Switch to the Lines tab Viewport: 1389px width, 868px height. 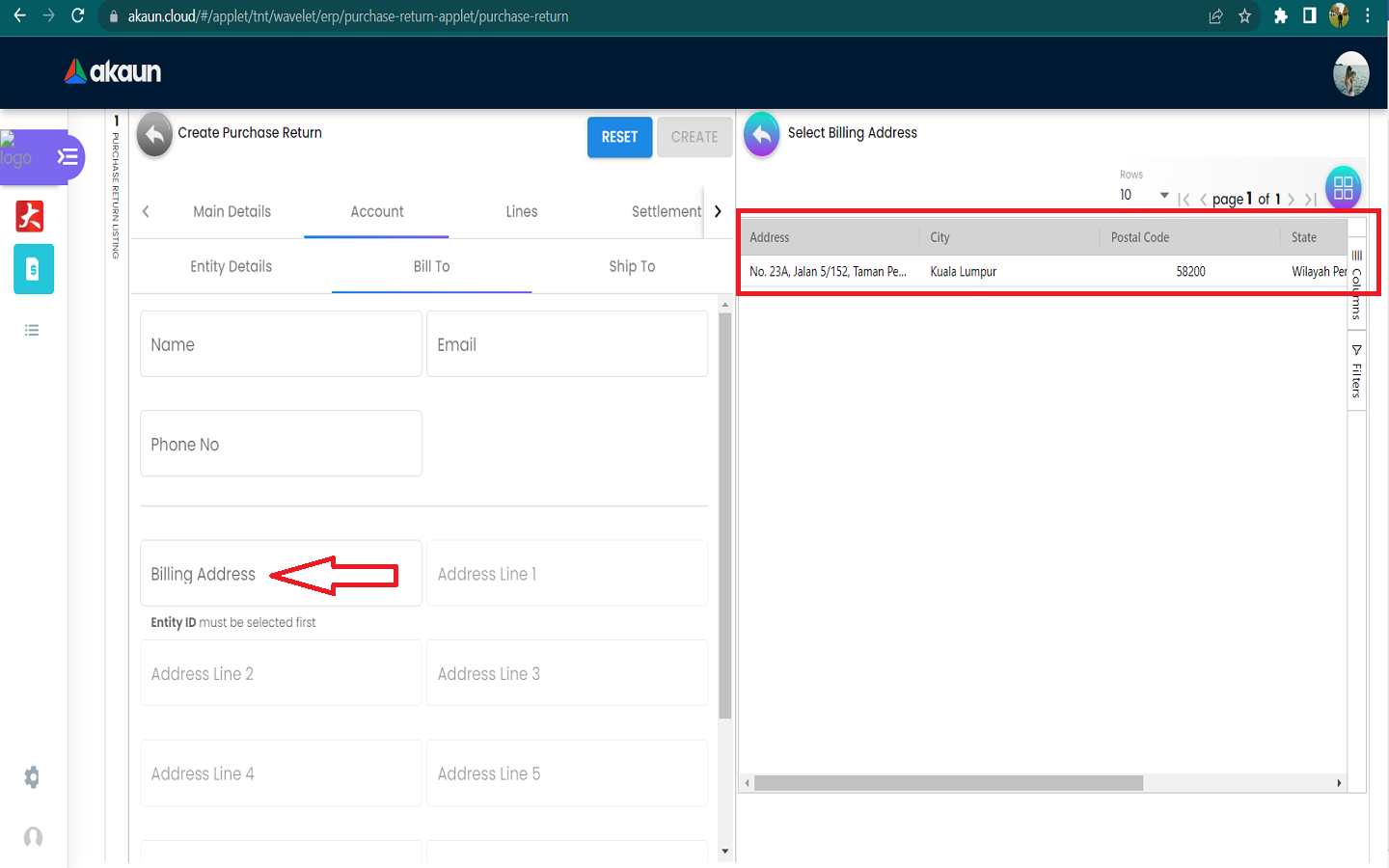pyautogui.click(x=521, y=212)
